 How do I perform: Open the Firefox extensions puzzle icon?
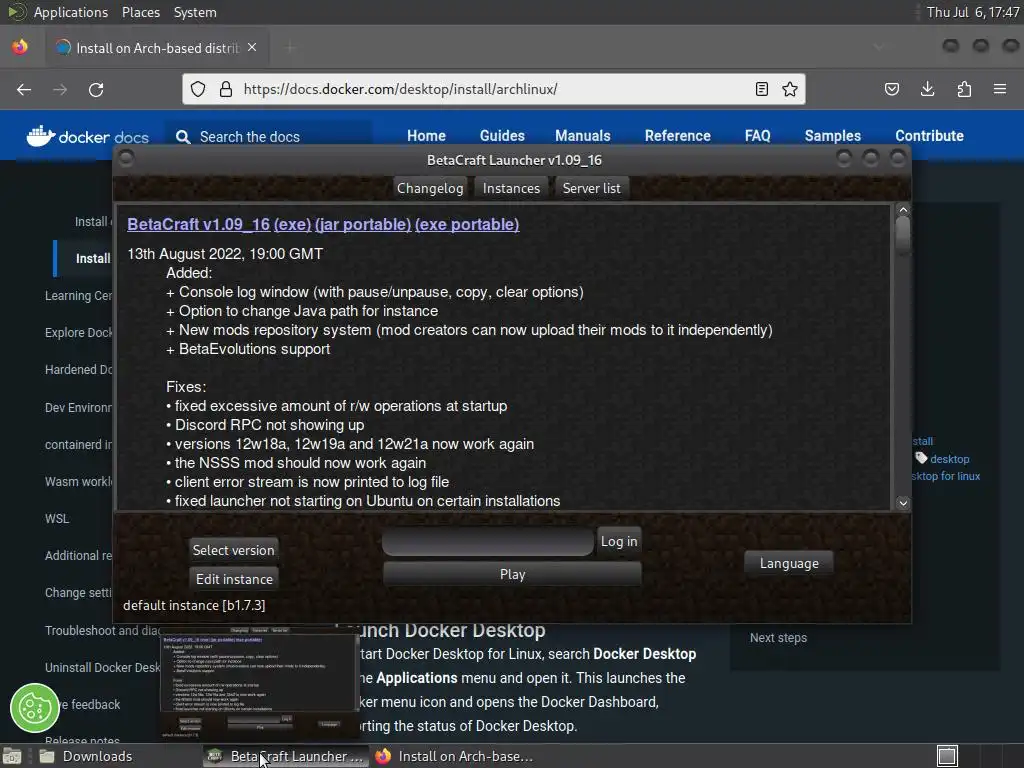click(x=964, y=89)
